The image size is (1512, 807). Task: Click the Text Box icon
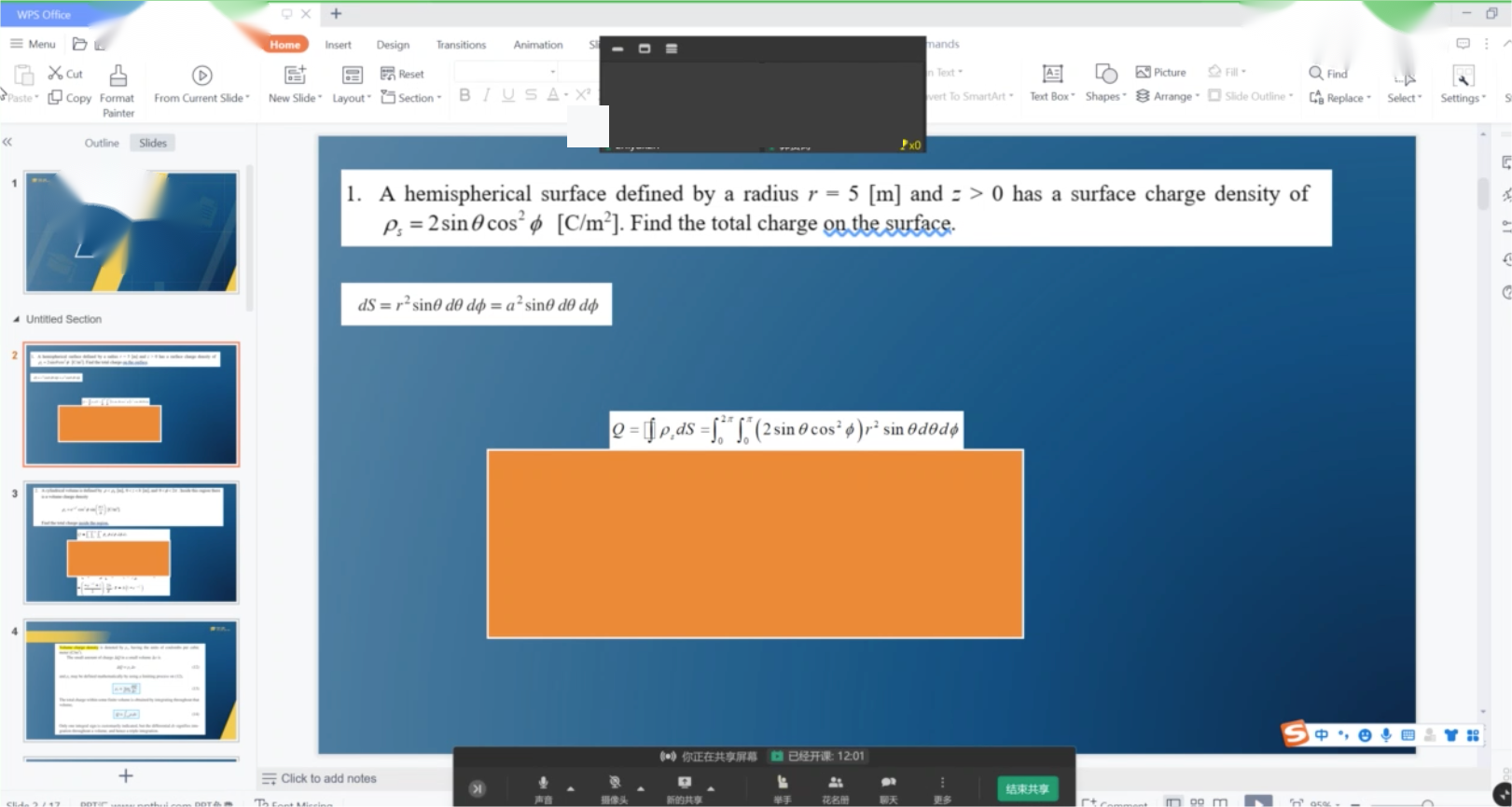click(x=1052, y=74)
